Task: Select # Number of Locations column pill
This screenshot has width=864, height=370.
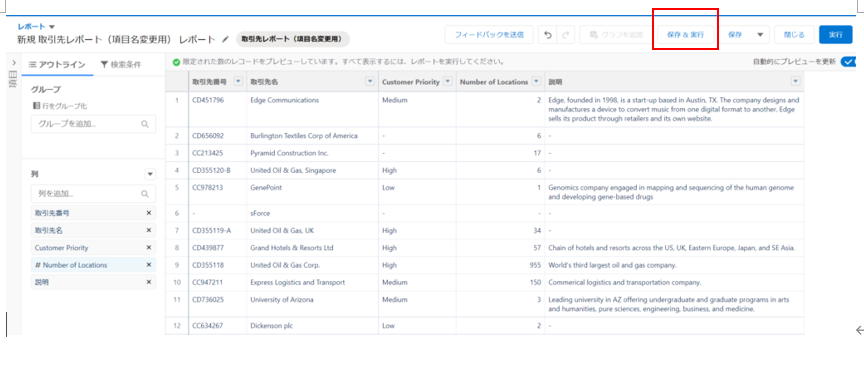Action: click(x=93, y=265)
